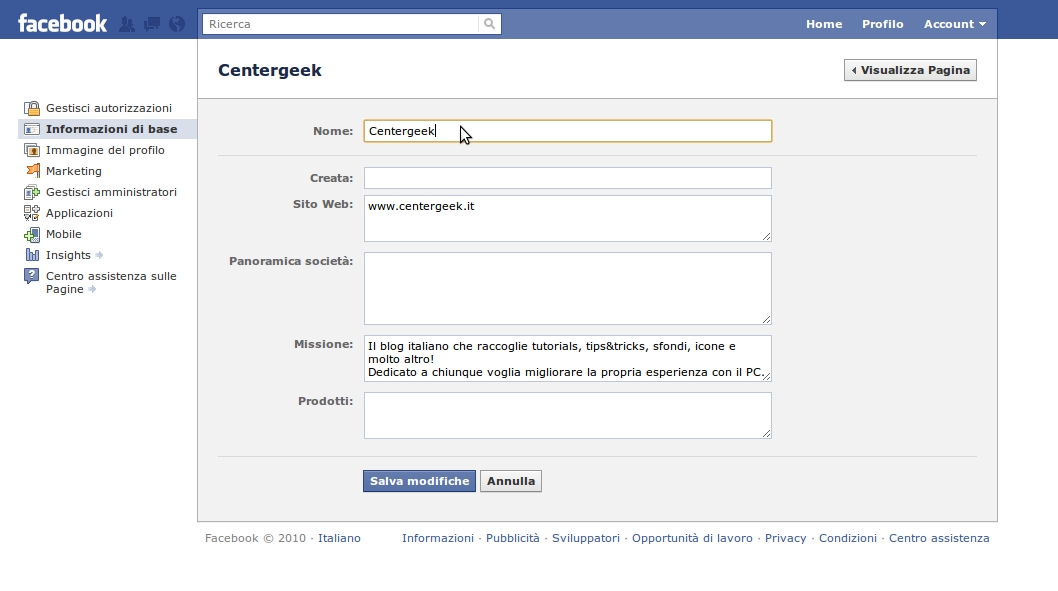Open the Insights link
Image resolution: width=1058 pixels, height=591 pixels.
(x=68, y=255)
